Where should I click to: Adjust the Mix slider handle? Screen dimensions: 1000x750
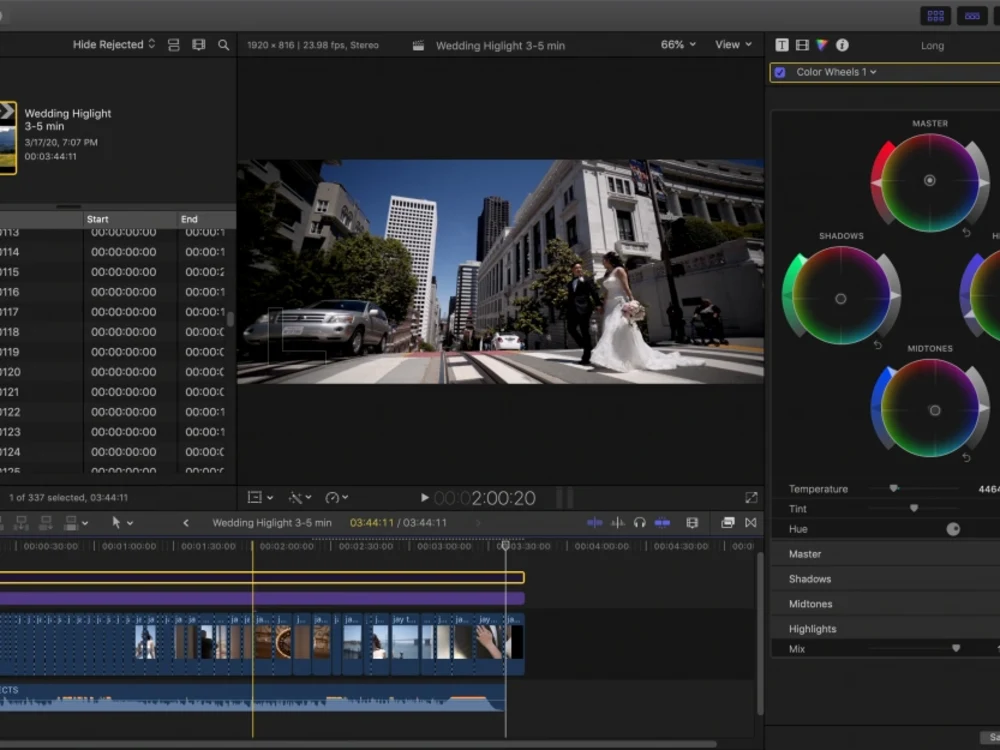tap(955, 649)
